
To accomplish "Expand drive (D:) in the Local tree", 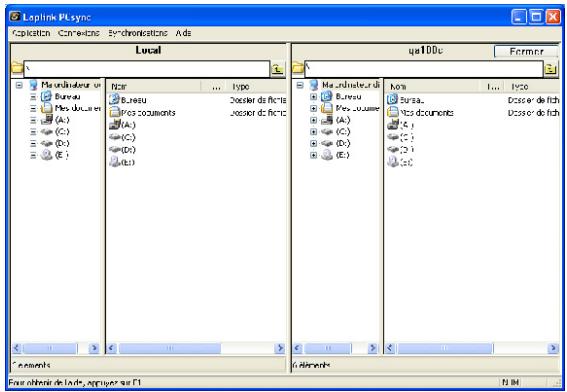I will [33, 143].
